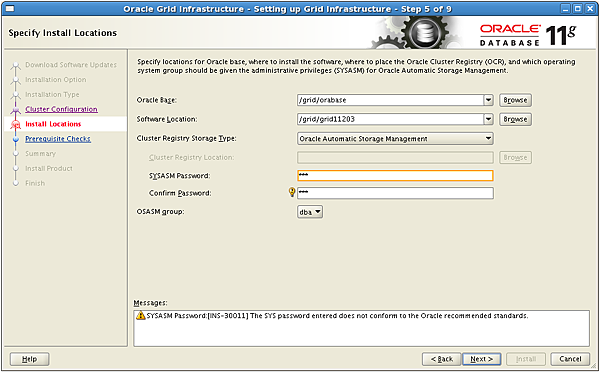
Task: Open the OSASM group dba dropdown
Action: (310, 212)
